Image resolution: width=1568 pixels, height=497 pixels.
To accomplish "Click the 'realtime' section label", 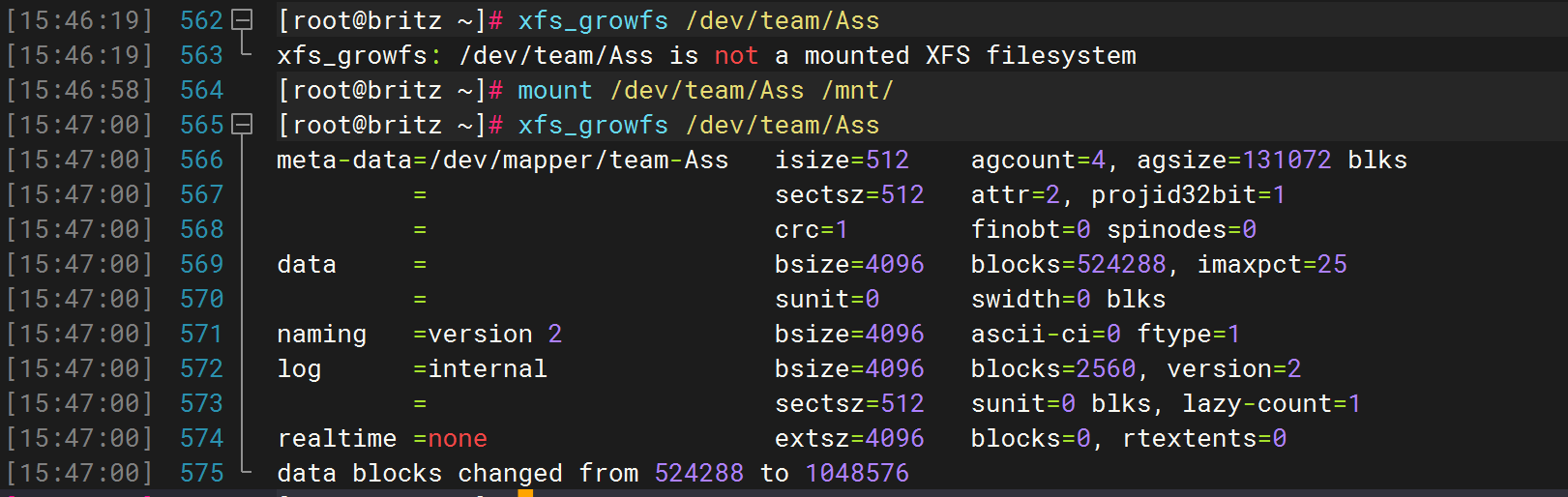I will [x=337, y=438].
